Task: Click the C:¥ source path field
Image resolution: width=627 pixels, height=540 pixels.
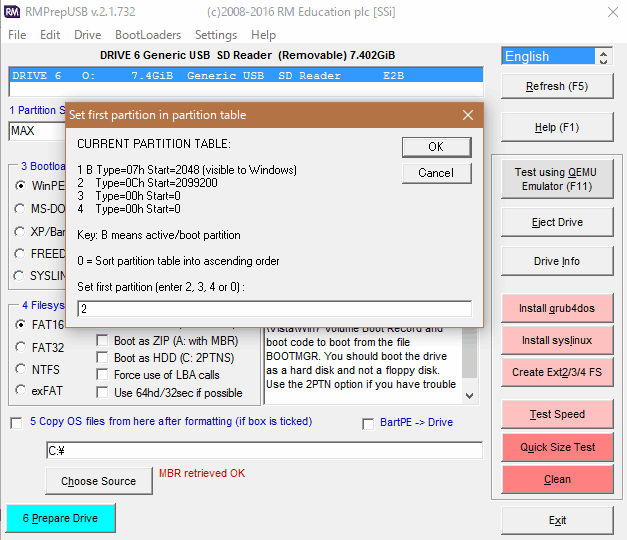Action: point(264,451)
